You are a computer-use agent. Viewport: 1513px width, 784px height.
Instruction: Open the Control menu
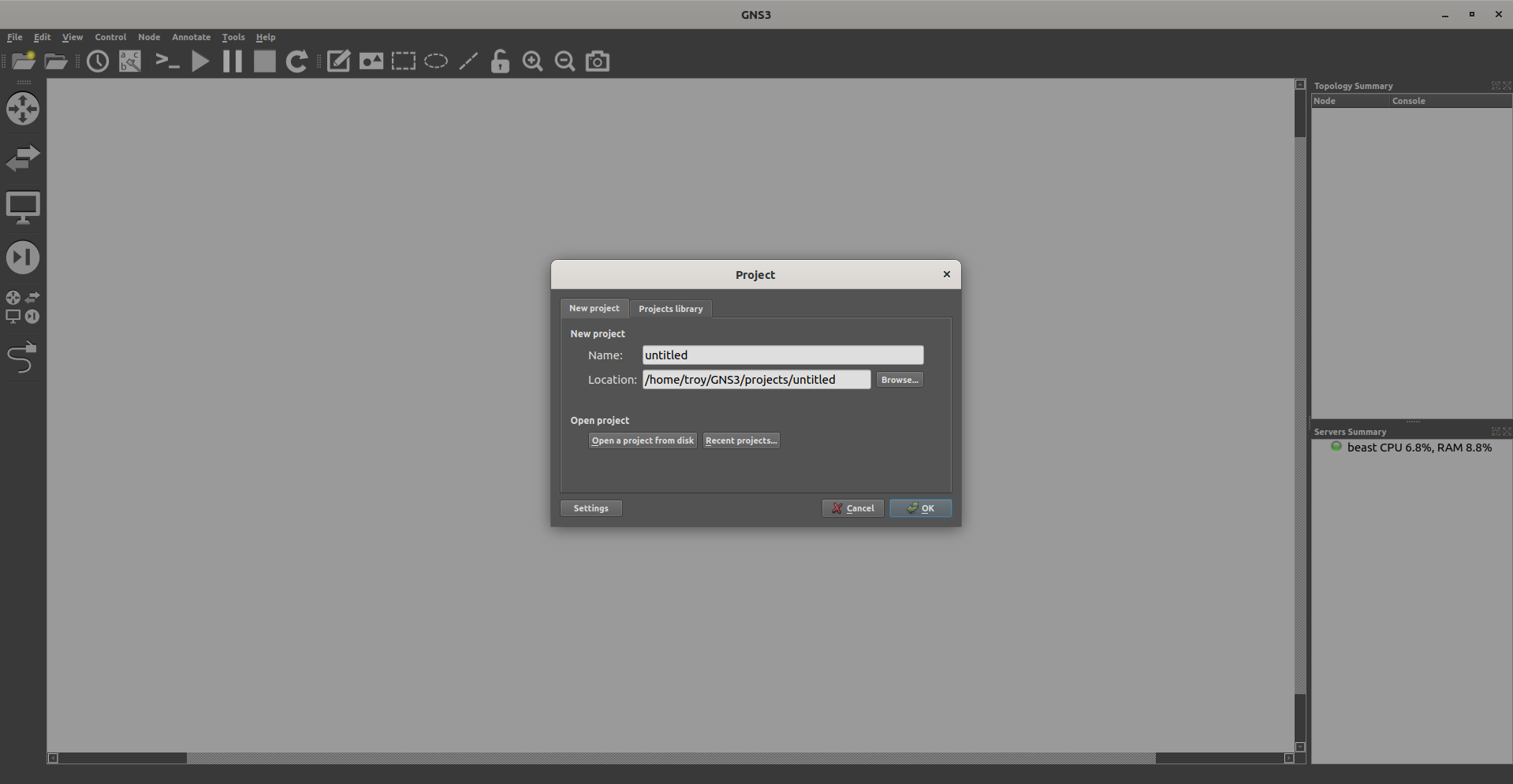(110, 37)
